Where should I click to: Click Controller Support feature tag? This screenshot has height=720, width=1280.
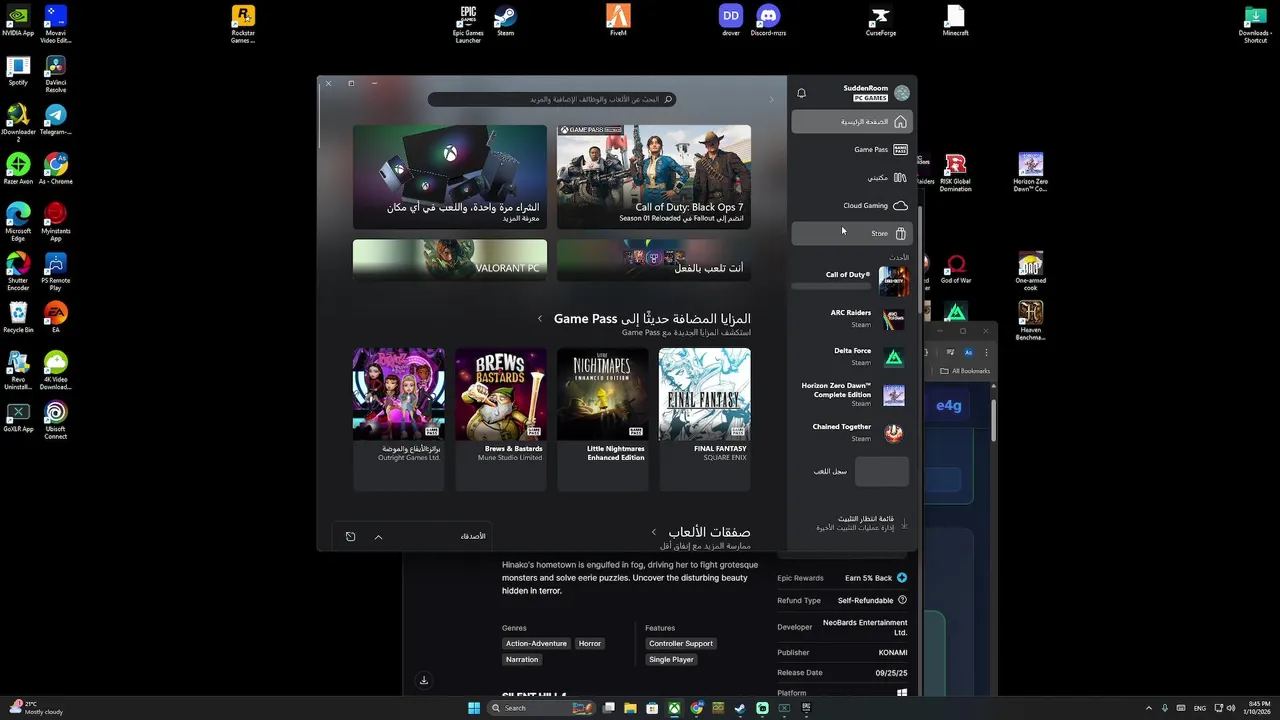(680, 643)
